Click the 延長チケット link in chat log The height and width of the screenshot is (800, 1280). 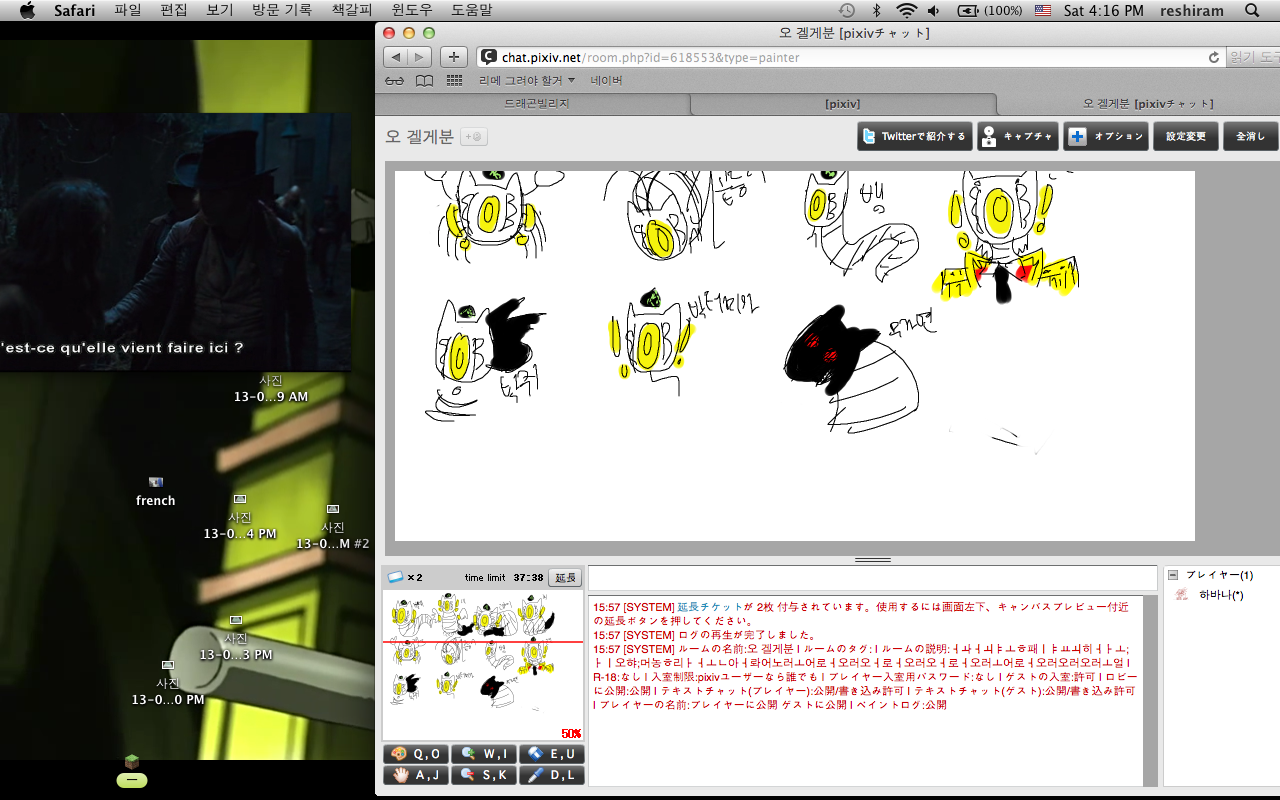(x=710, y=607)
